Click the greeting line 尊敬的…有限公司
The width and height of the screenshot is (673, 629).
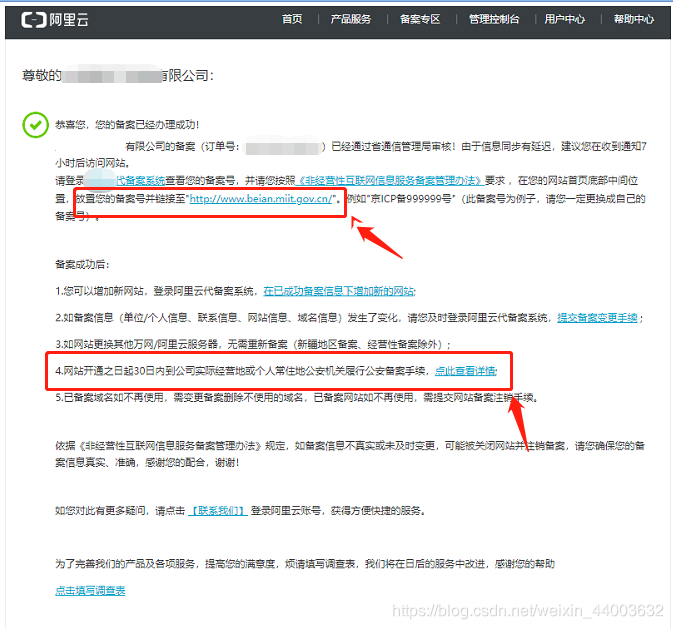(x=118, y=76)
